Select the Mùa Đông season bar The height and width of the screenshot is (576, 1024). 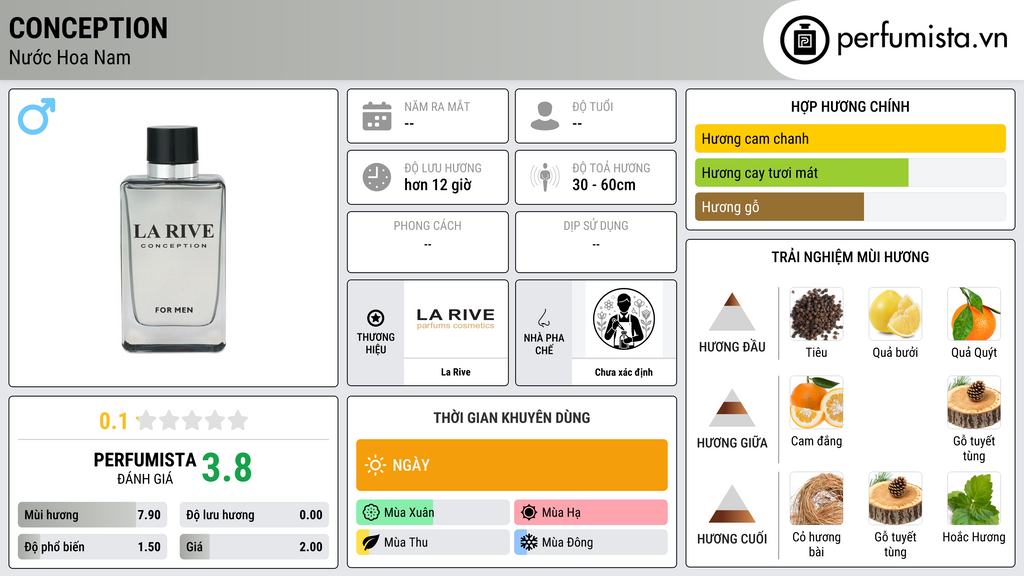coord(590,542)
